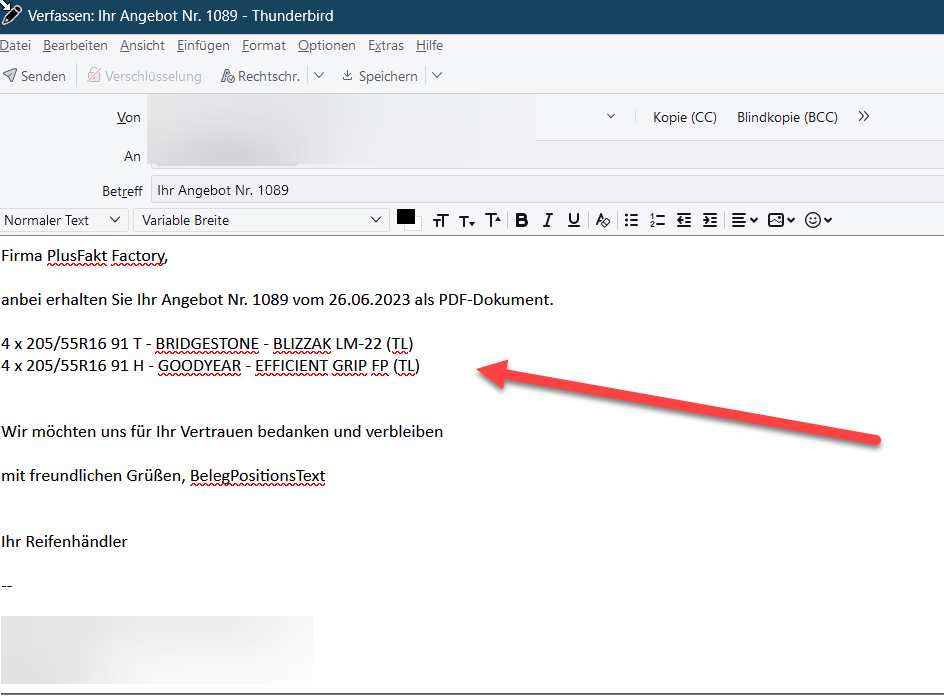This screenshot has height=699, width=944.
Task: Insert a numbered list
Action: (657, 220)
